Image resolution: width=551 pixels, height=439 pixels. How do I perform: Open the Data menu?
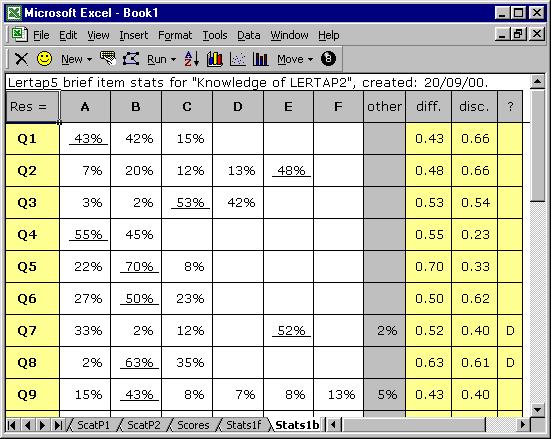pyautogui.click(x=248, y=35)
